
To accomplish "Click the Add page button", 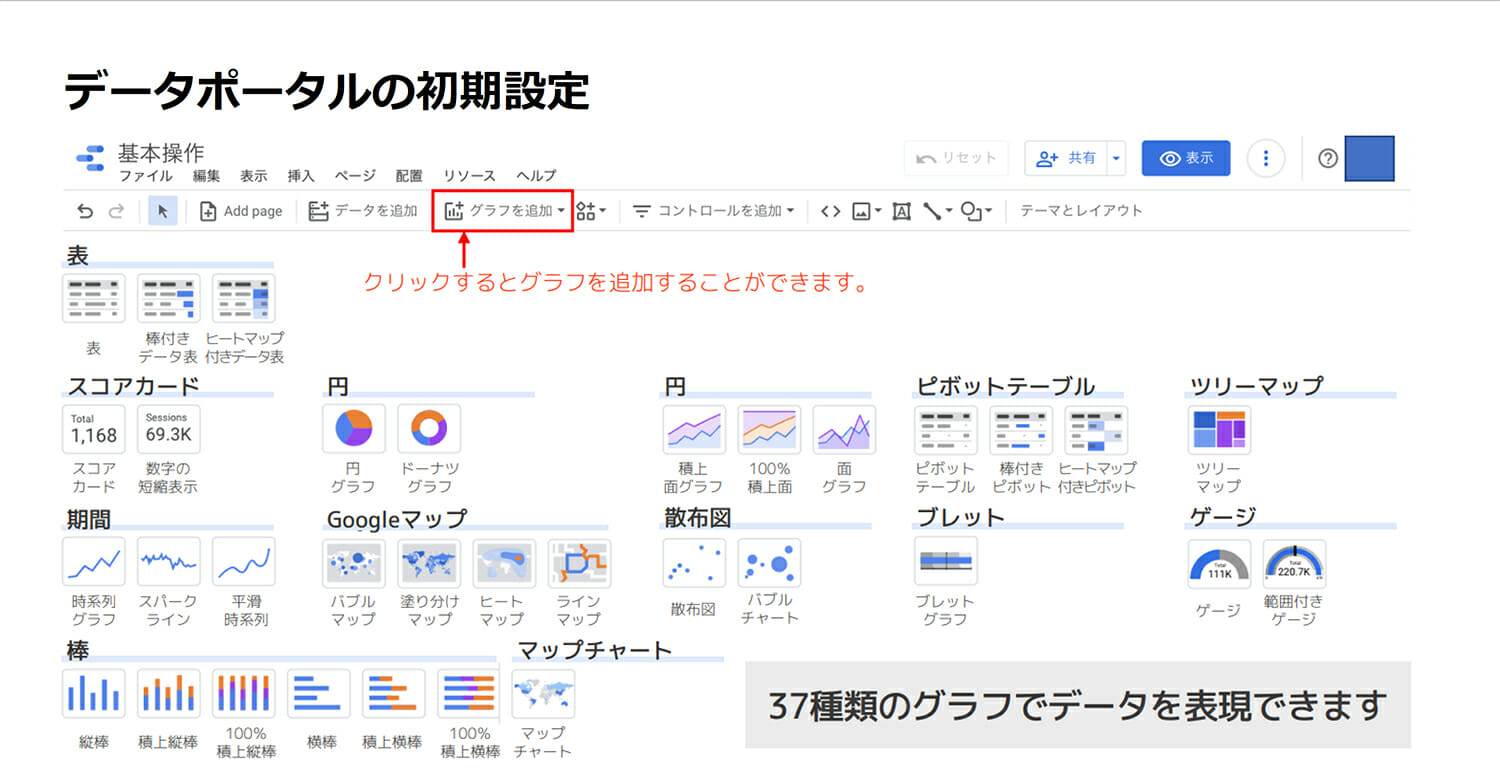I will pos(241,211).
